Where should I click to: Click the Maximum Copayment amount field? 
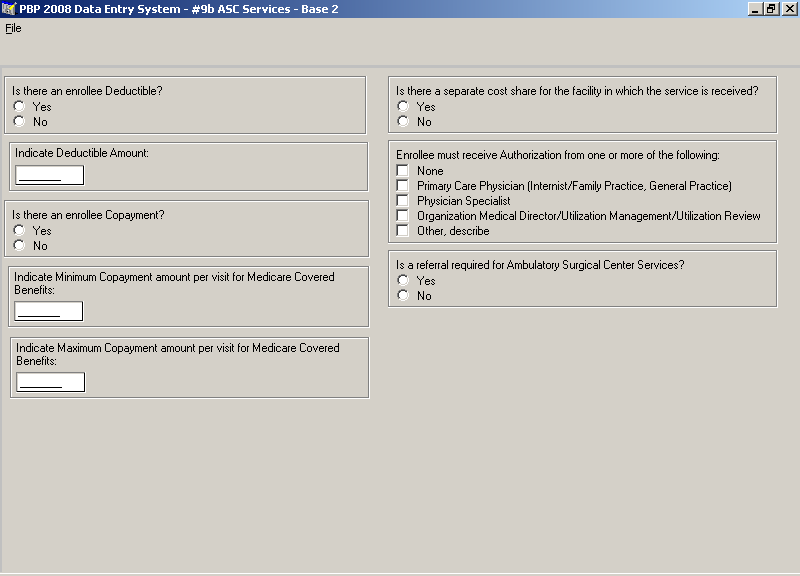click(50, 382)
